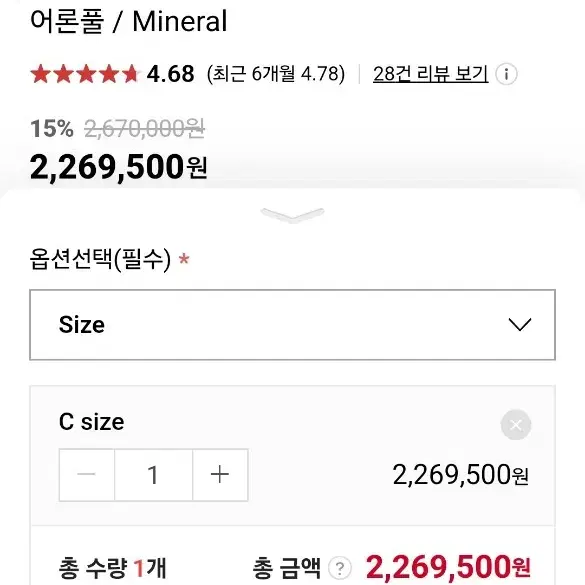Screen dimensions: 585x585
Task: Click the 총 수량 1개 summary text
Action: coord(112,568)
